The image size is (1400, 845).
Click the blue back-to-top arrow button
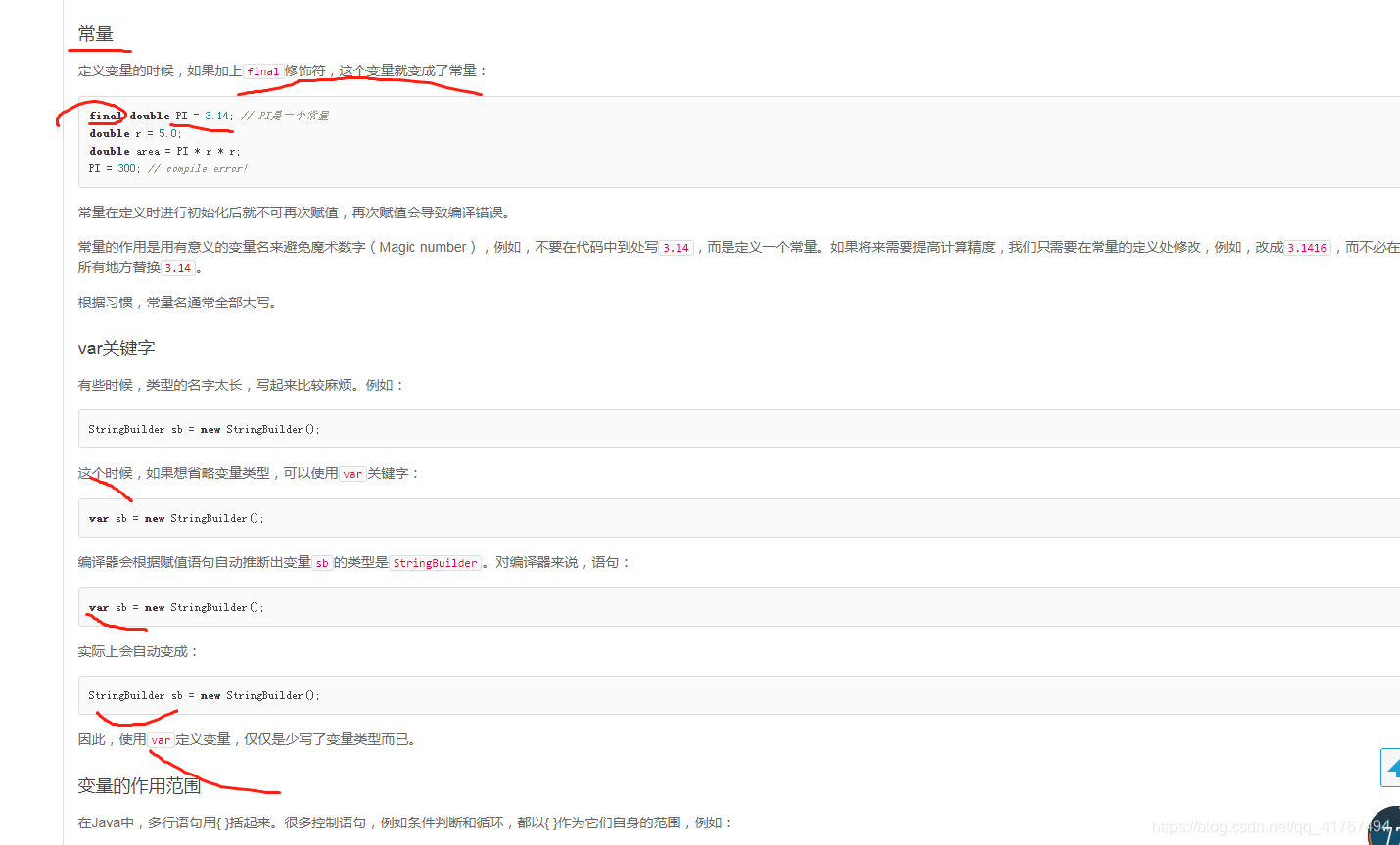1390,768
